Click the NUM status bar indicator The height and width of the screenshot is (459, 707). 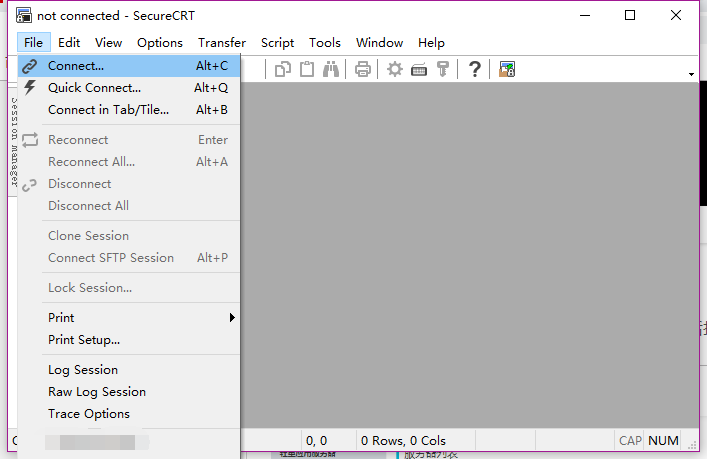(663, 441)
